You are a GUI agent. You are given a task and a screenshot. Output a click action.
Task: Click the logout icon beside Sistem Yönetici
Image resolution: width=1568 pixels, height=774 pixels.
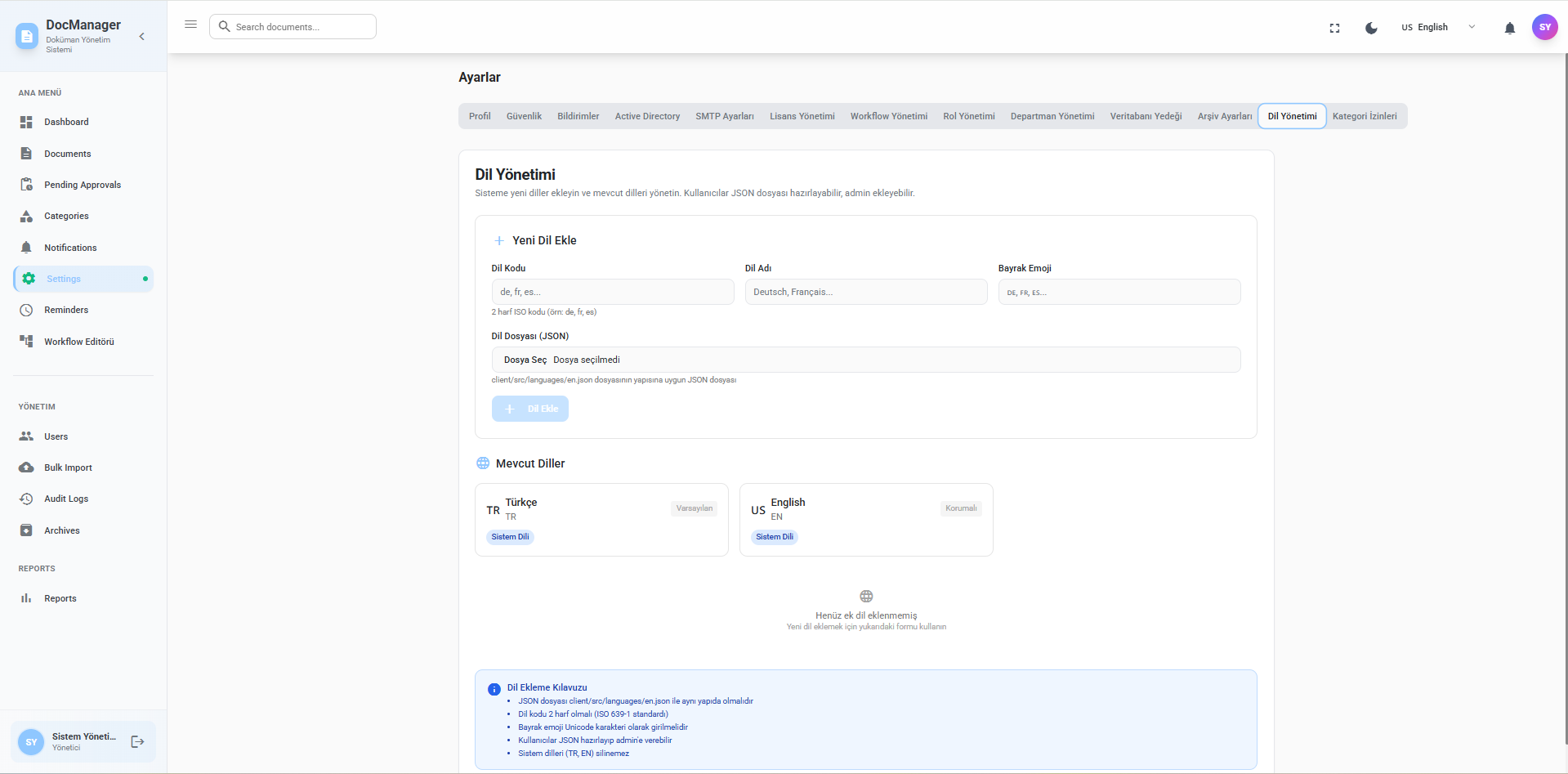137,741
